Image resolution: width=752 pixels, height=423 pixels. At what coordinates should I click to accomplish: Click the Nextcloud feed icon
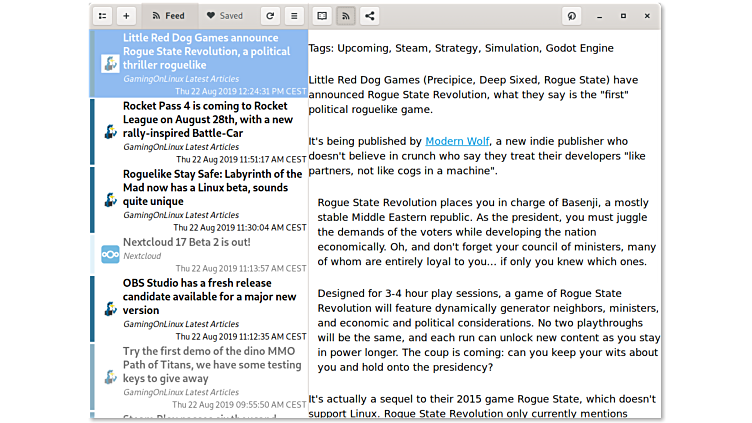click(110, 254)
